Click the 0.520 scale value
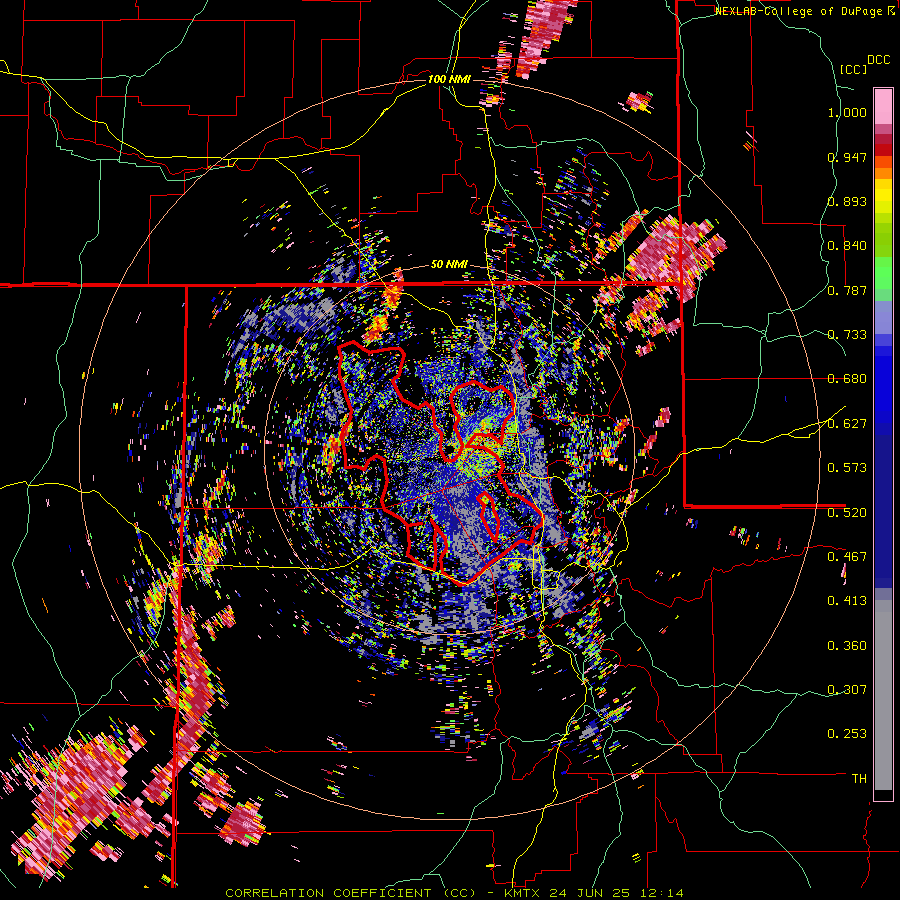Viewport: 900px width, 900px height. tap(847, 512)
